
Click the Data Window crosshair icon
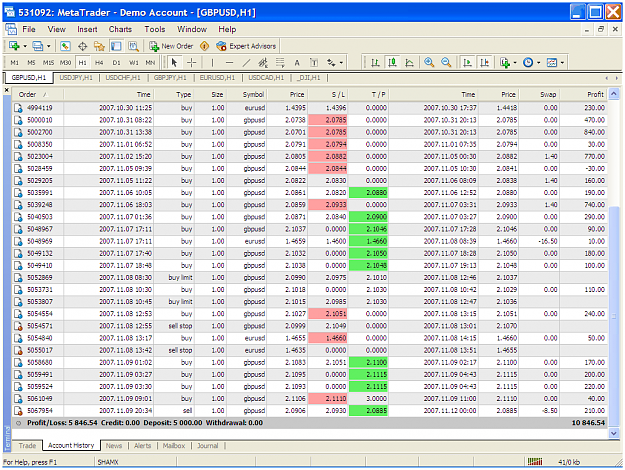click(83, 46)
